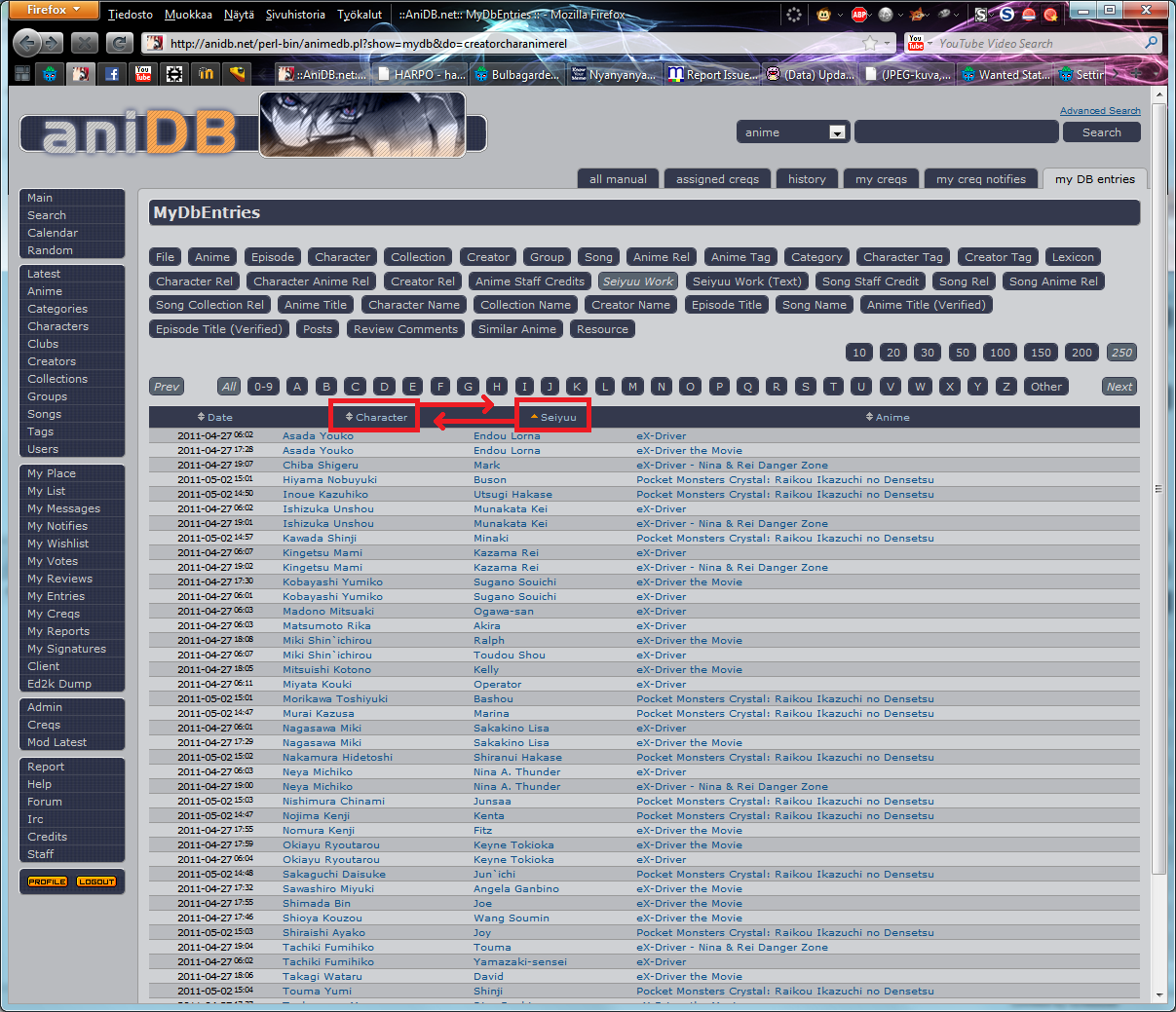Select the All letter filter
The width and height of the screenshot is (1176, 1012).
229,387
